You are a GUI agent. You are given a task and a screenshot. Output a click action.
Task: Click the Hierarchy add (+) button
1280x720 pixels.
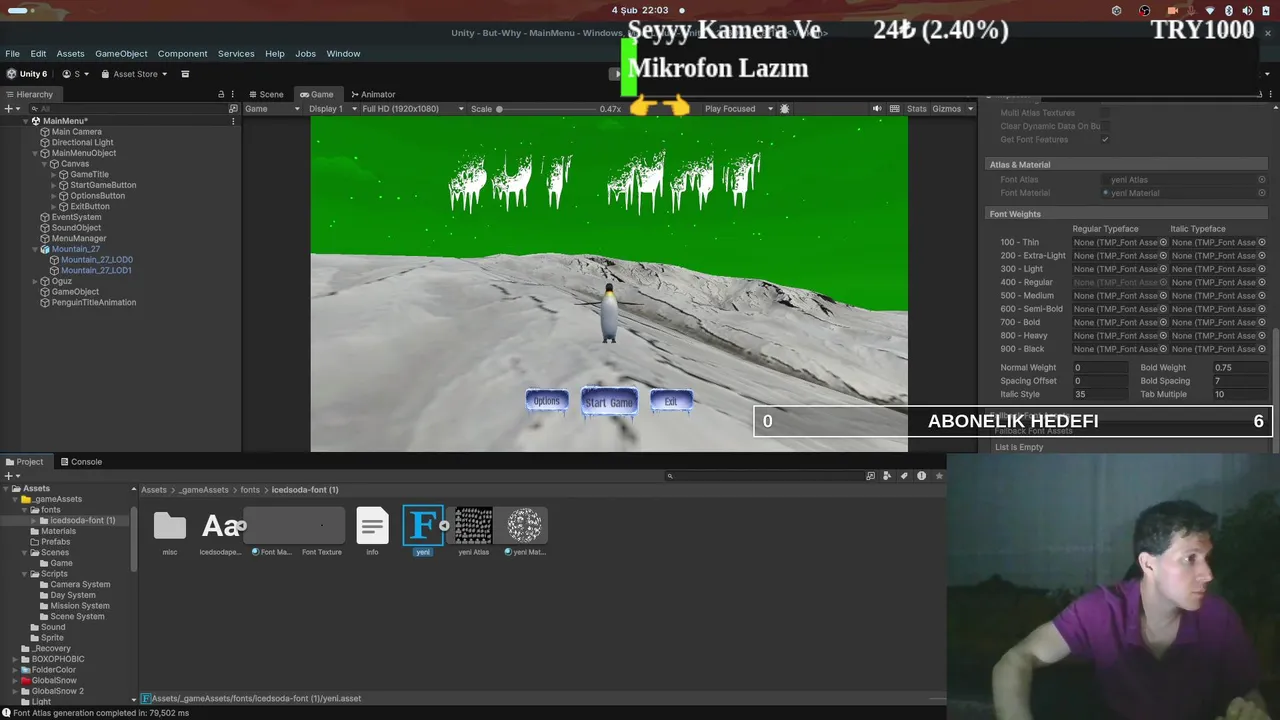pyautogui.click(x=10, y=109)
